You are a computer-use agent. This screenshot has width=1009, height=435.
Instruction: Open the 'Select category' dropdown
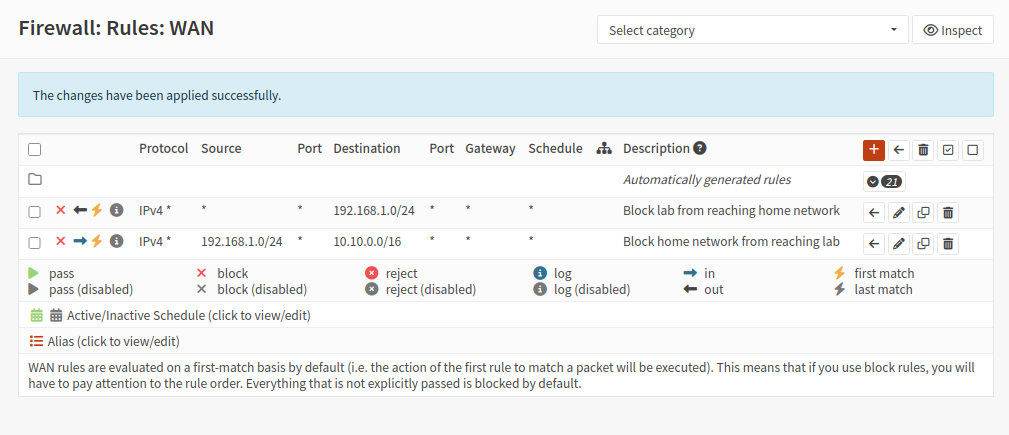pyautogui.click(x=752, y=30)
